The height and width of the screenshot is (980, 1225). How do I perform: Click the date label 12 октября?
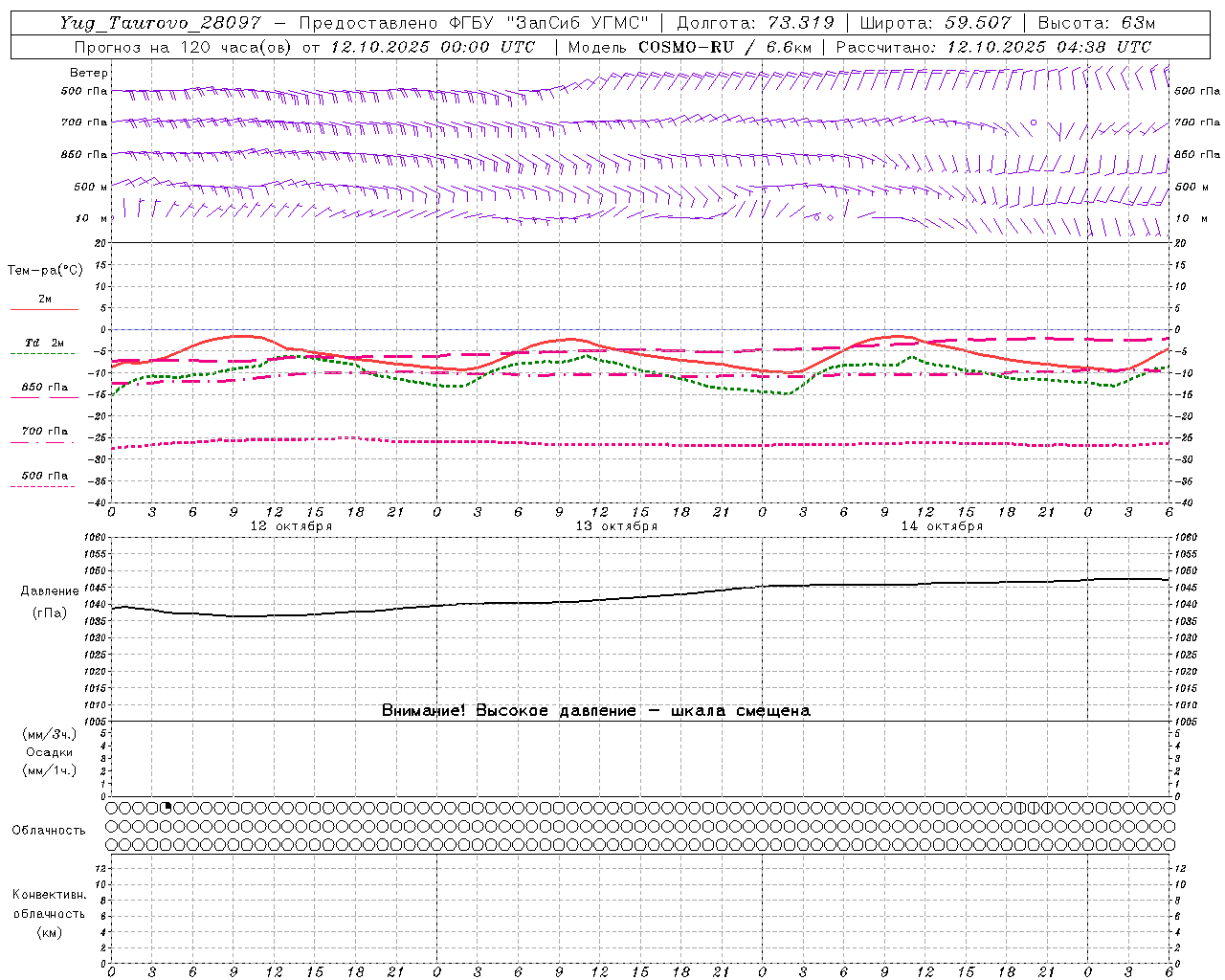(291, 526)
